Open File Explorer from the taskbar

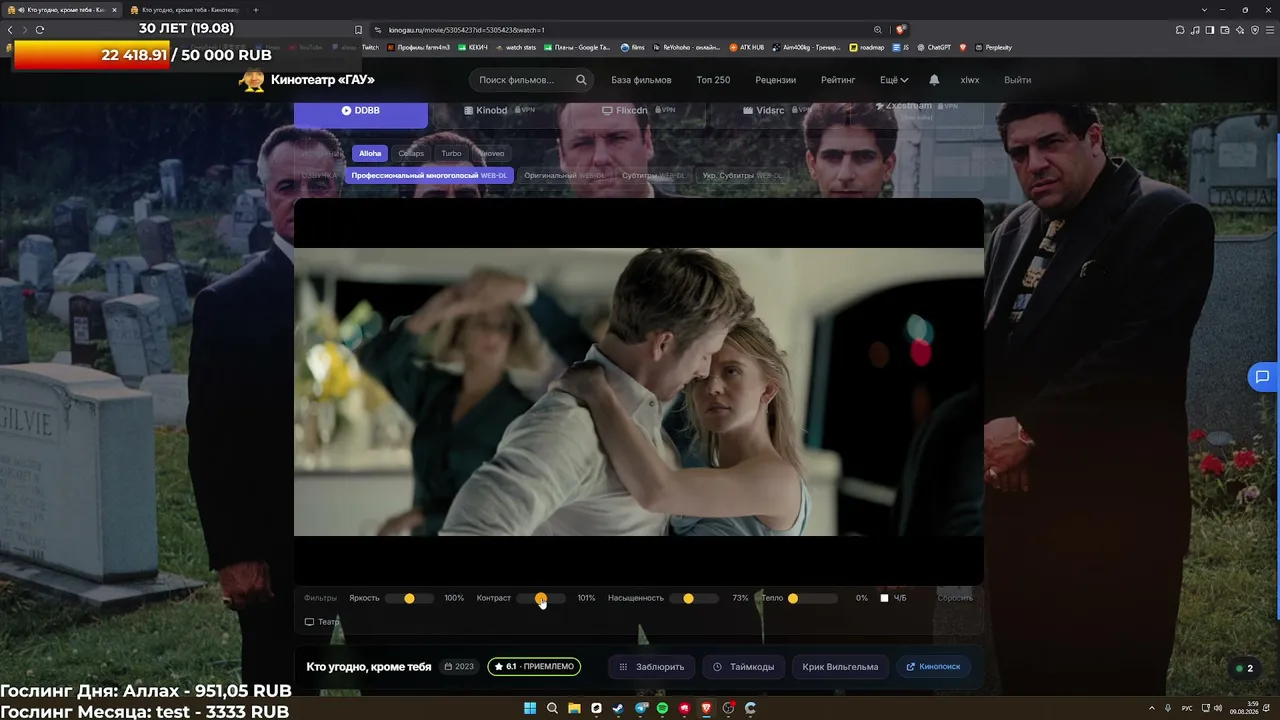pos(574,708)
